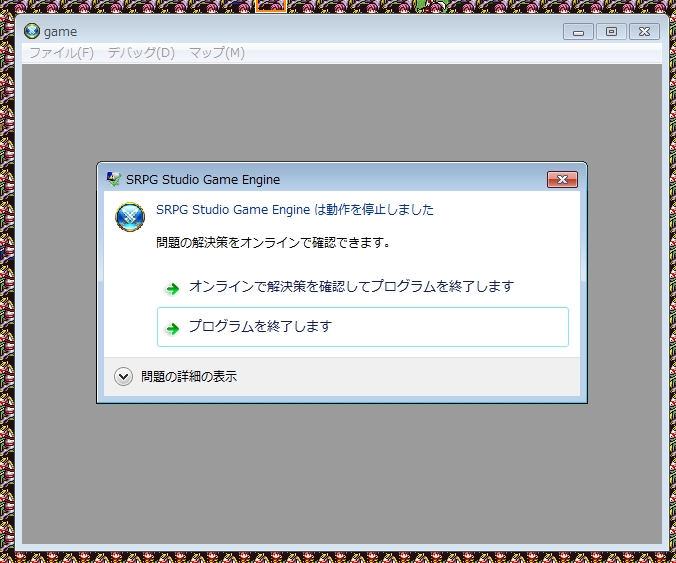The image size is (676, 563).
Task: Open the マップ(M) menu
Action: pyautogui.click(x=217, y=53)
